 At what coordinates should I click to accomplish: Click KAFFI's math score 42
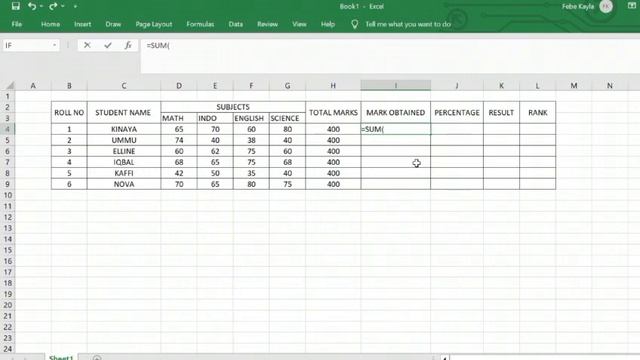pos(179,173)
